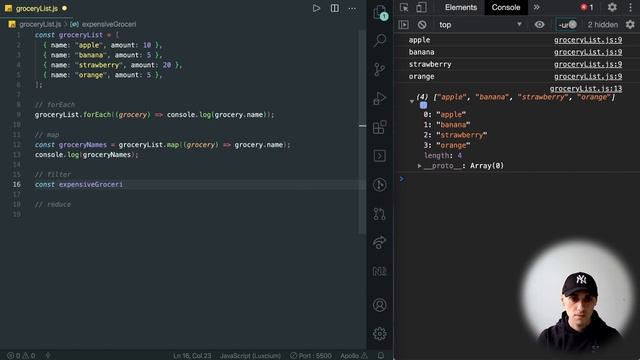Open the pull requests icon in activity bar
The width and height of the screenshot is (640, 360).
380,214
